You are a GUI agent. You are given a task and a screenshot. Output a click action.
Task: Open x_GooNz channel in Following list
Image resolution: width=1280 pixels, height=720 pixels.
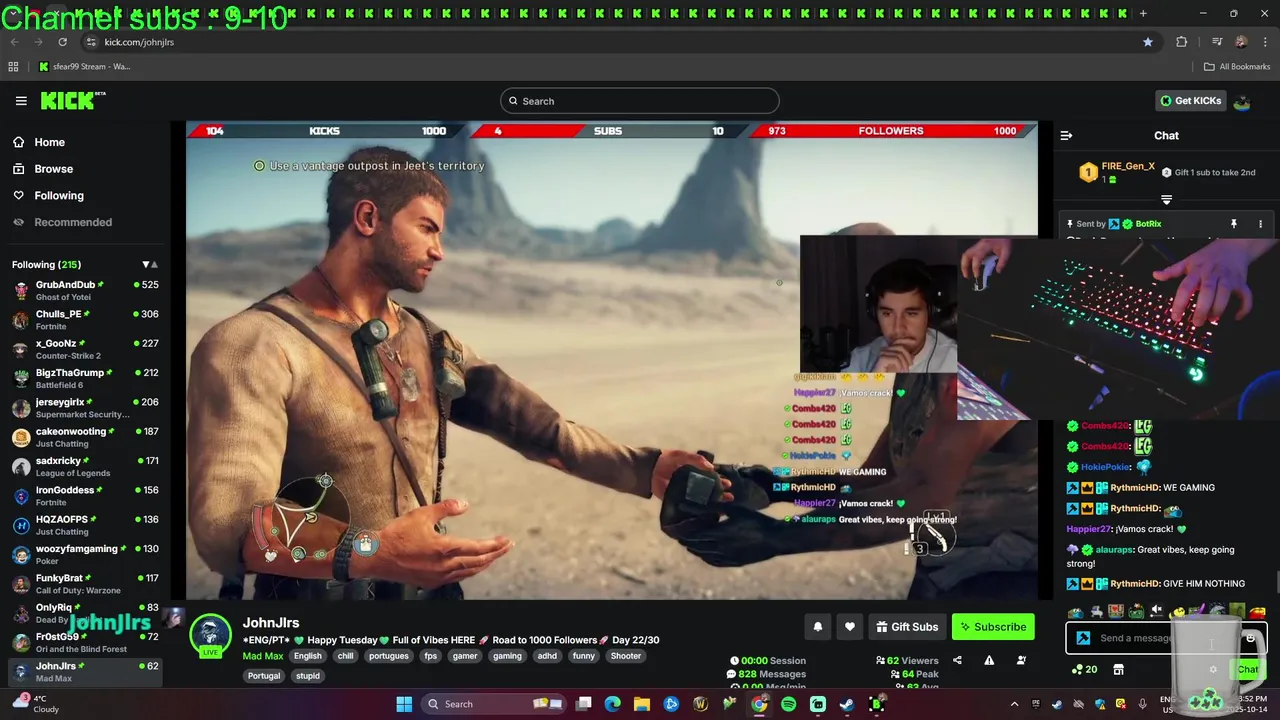85,349
